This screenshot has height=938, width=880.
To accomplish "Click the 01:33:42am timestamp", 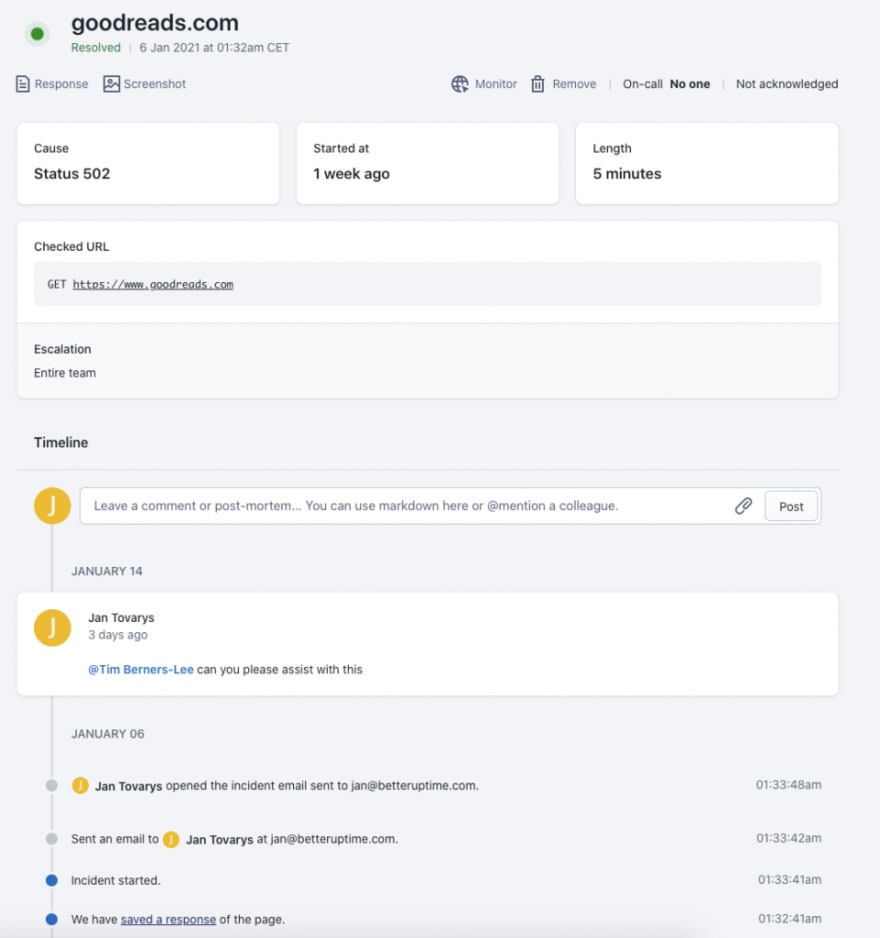I will 788,839.
